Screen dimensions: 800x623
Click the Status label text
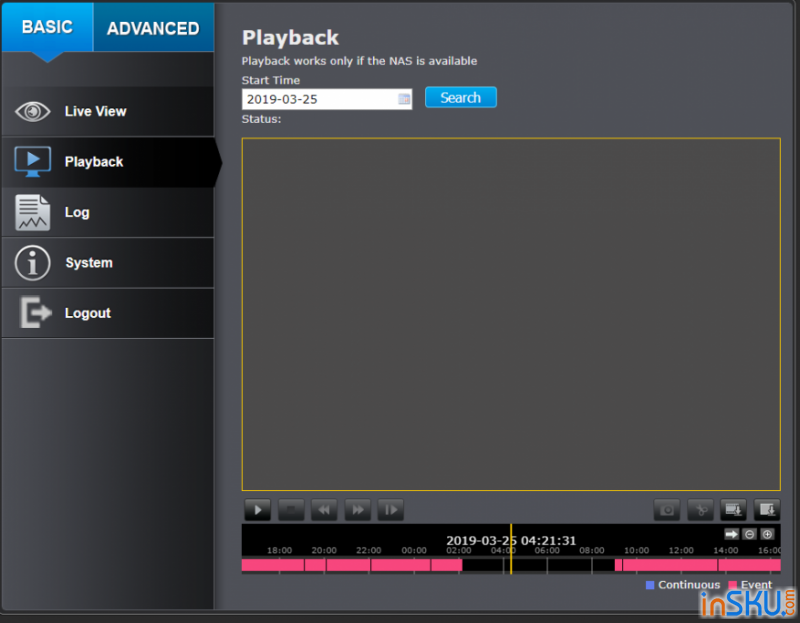click(261, 119)
